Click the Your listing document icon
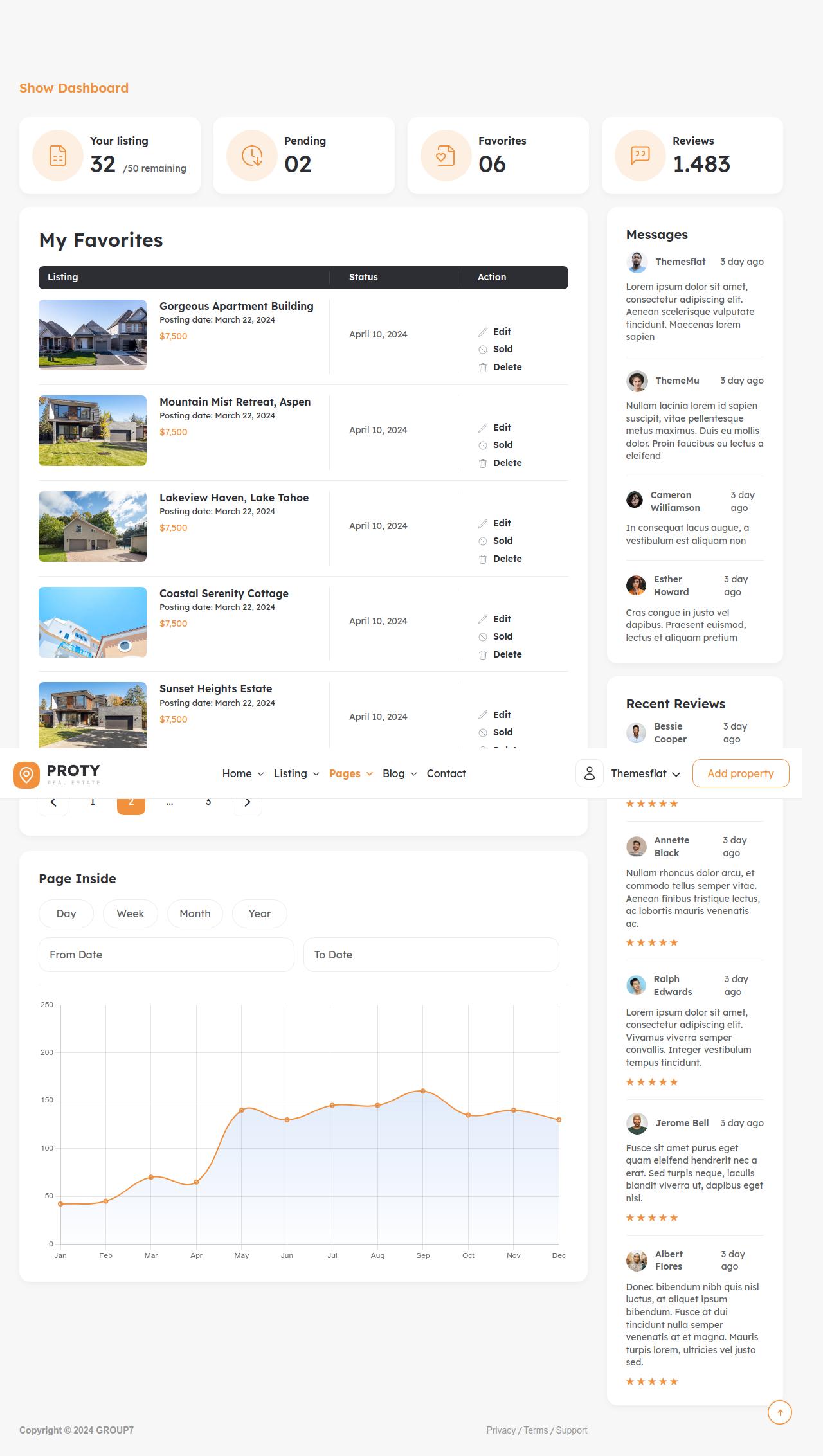Screen dimensions: 823x1456 pyautogui.click(x=58, y=156)
